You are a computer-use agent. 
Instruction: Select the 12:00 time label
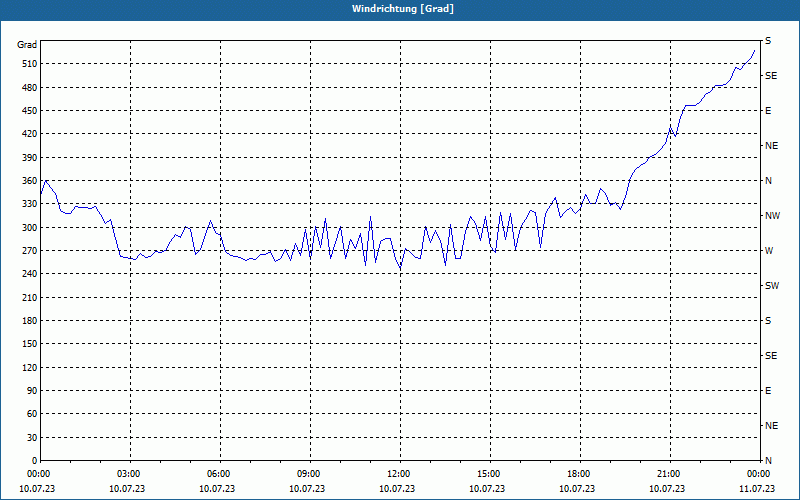[398, 474]
